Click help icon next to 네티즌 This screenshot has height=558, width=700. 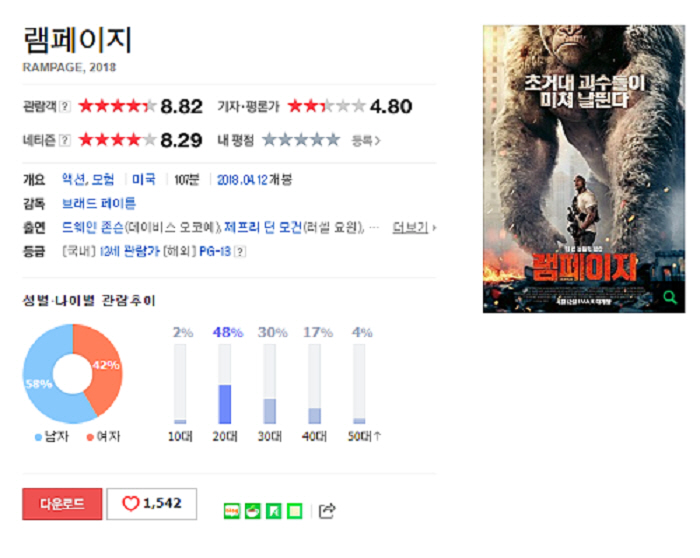[x=65, y=140]
